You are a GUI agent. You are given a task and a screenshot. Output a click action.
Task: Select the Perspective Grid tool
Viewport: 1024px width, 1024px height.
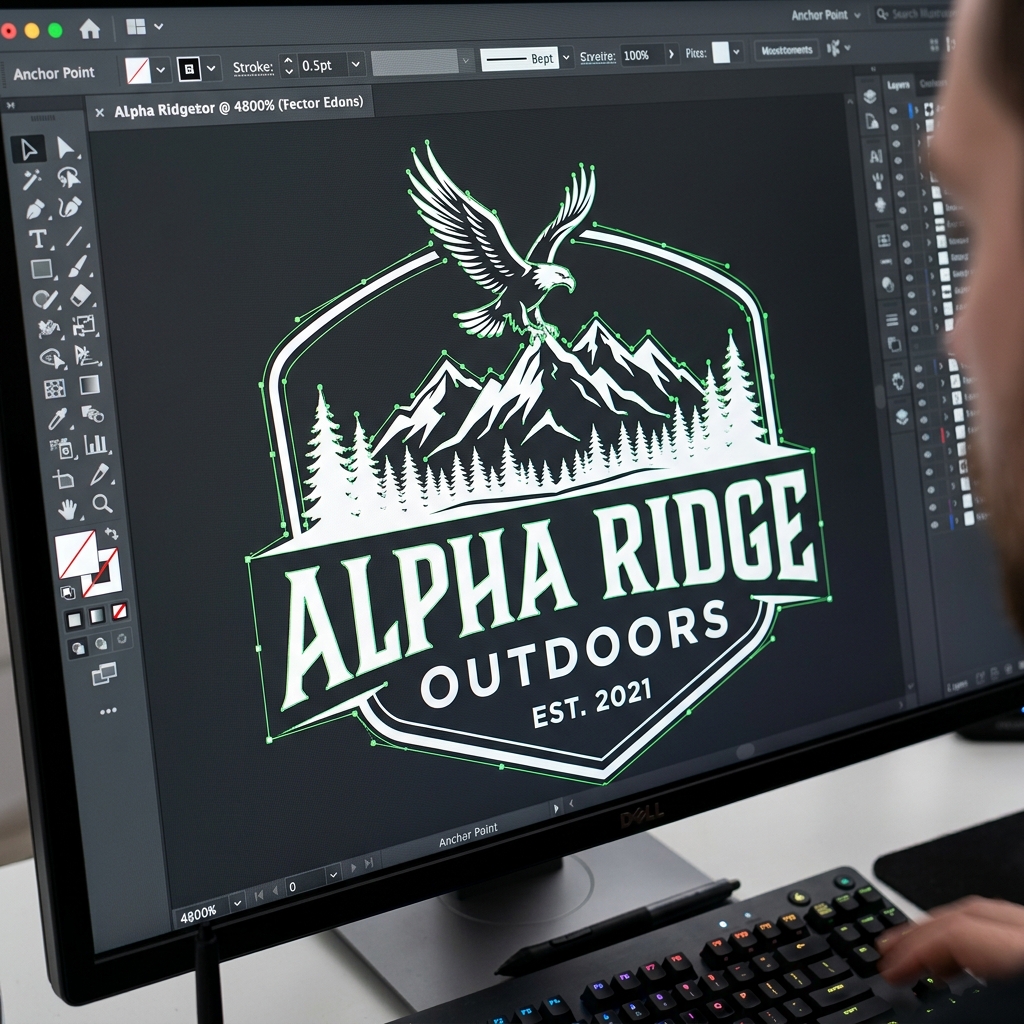tap(87, 355)
